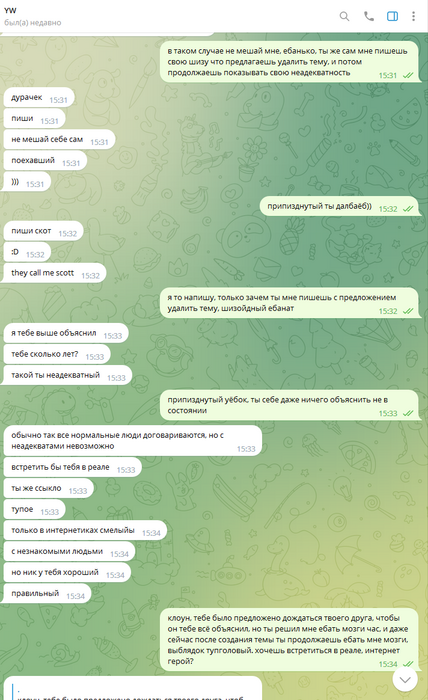Image resolution: width=428 pixels, height=700 pixels.
Task: Click read checkmarks on the 15:31 outgoing message
Action: click(408, 75)
